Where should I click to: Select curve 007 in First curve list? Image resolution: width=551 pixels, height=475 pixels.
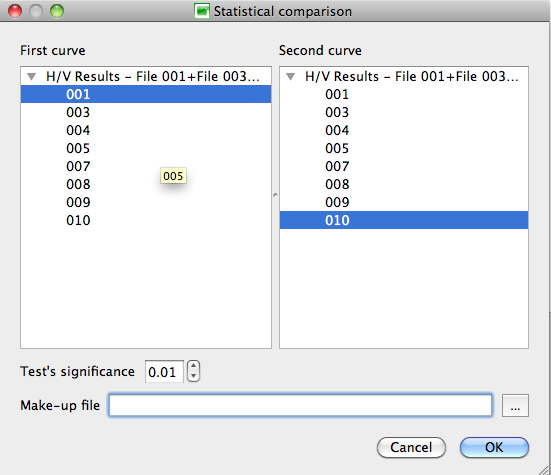[146, 166]
